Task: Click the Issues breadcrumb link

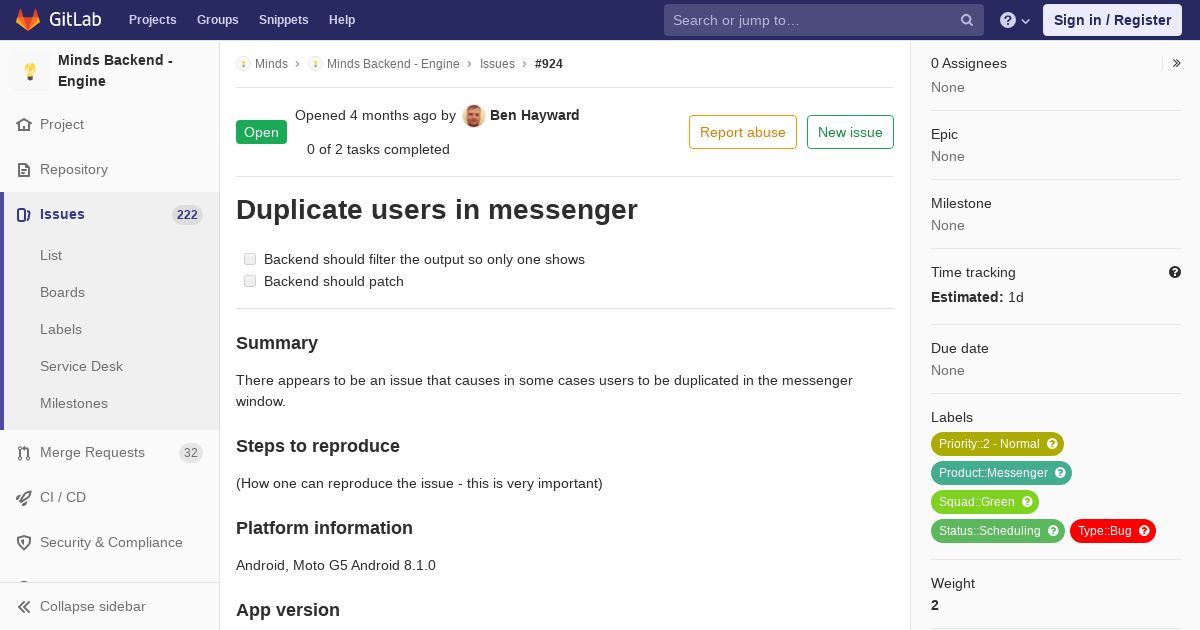Action: [x=497, y=64]
